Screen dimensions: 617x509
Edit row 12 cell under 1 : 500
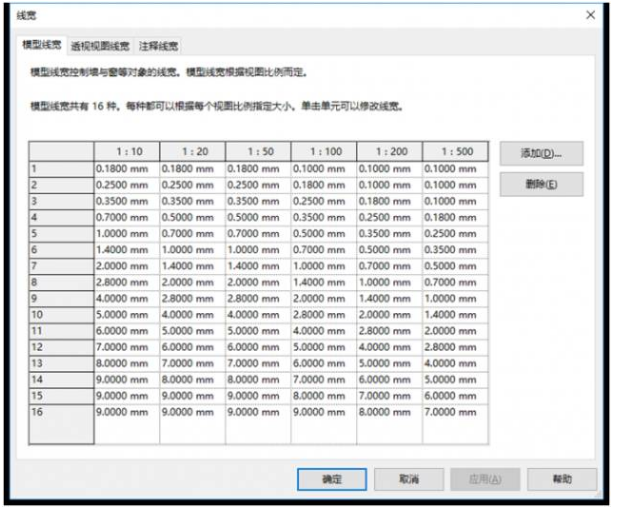point(456,347)
